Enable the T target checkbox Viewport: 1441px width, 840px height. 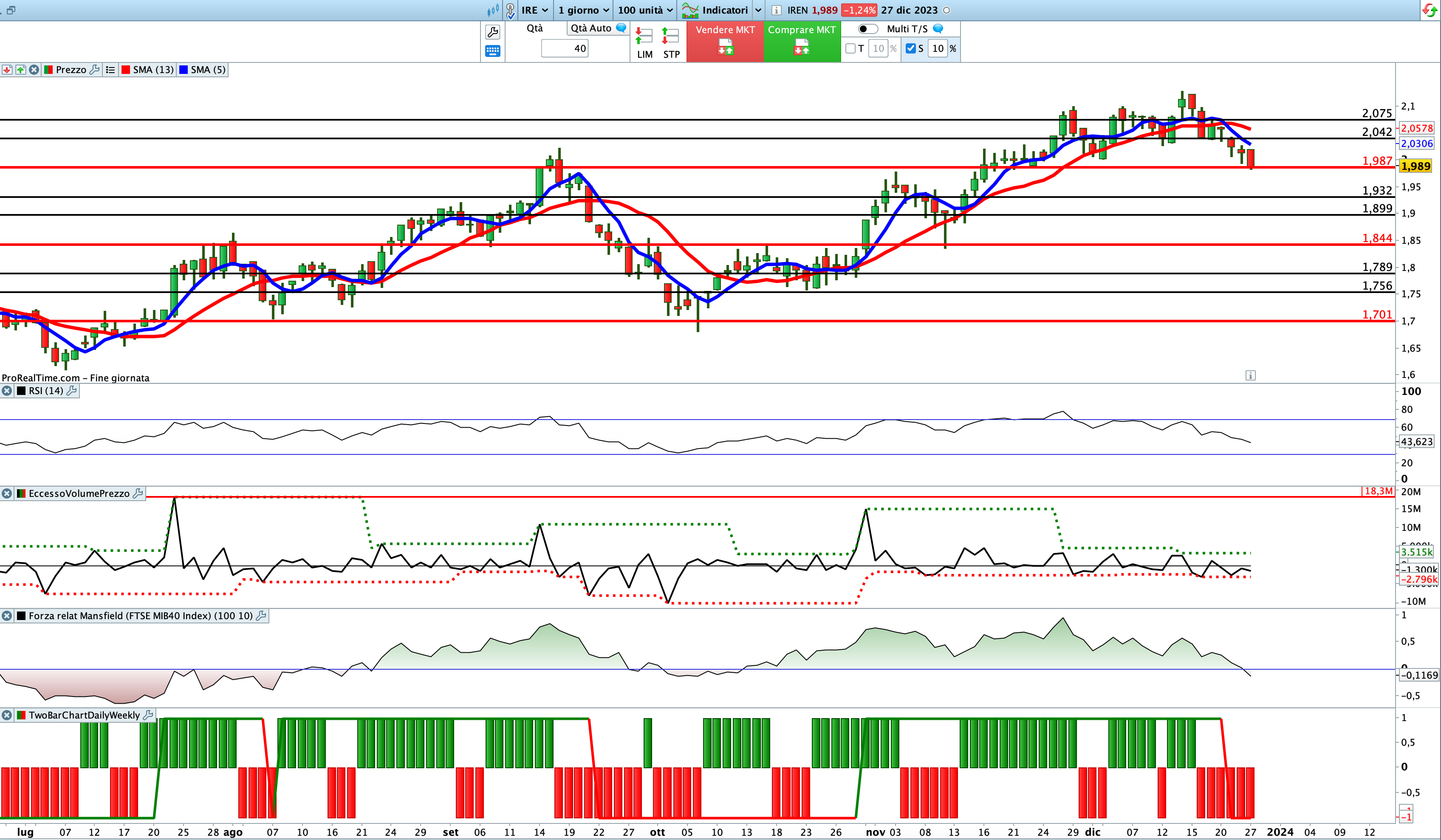(x=850, y=48)
